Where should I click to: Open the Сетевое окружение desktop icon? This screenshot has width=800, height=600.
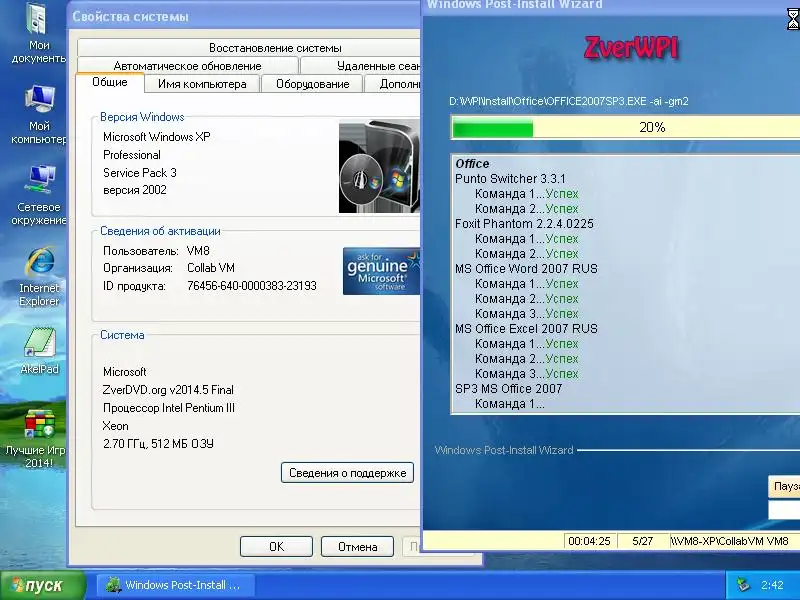pyautogui.click(x=39, y=195)
